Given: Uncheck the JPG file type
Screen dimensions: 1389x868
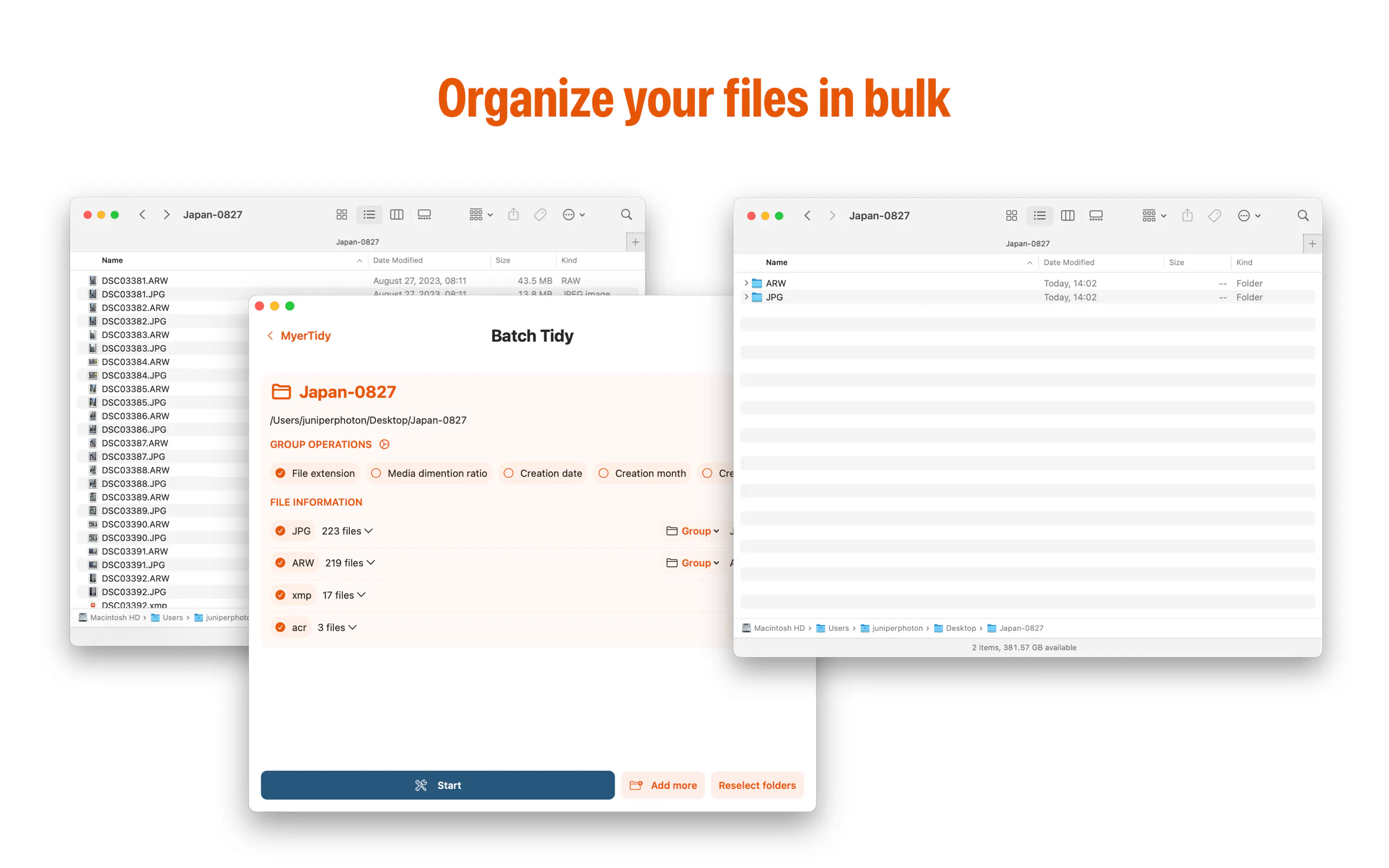Looking at the screenshot, I should coord(280,531).
